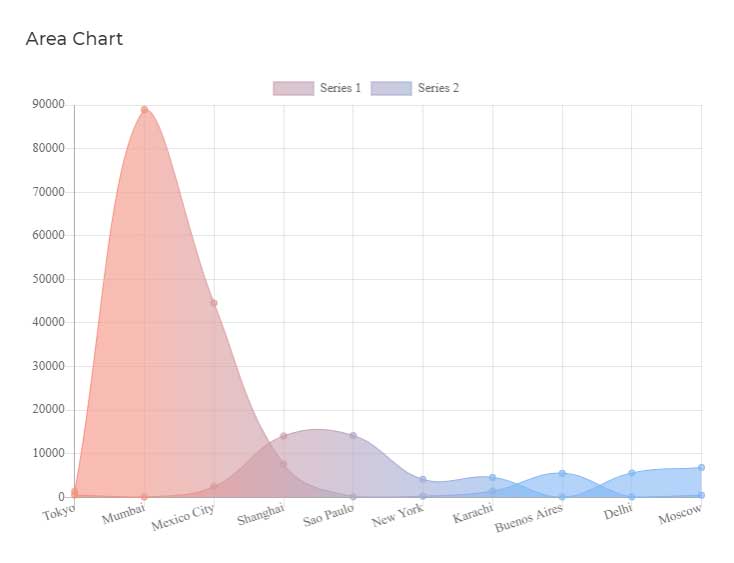This screenshot has height=563, width=734.
Task: Click the Area Chart title
Action: tap(74, 39)
